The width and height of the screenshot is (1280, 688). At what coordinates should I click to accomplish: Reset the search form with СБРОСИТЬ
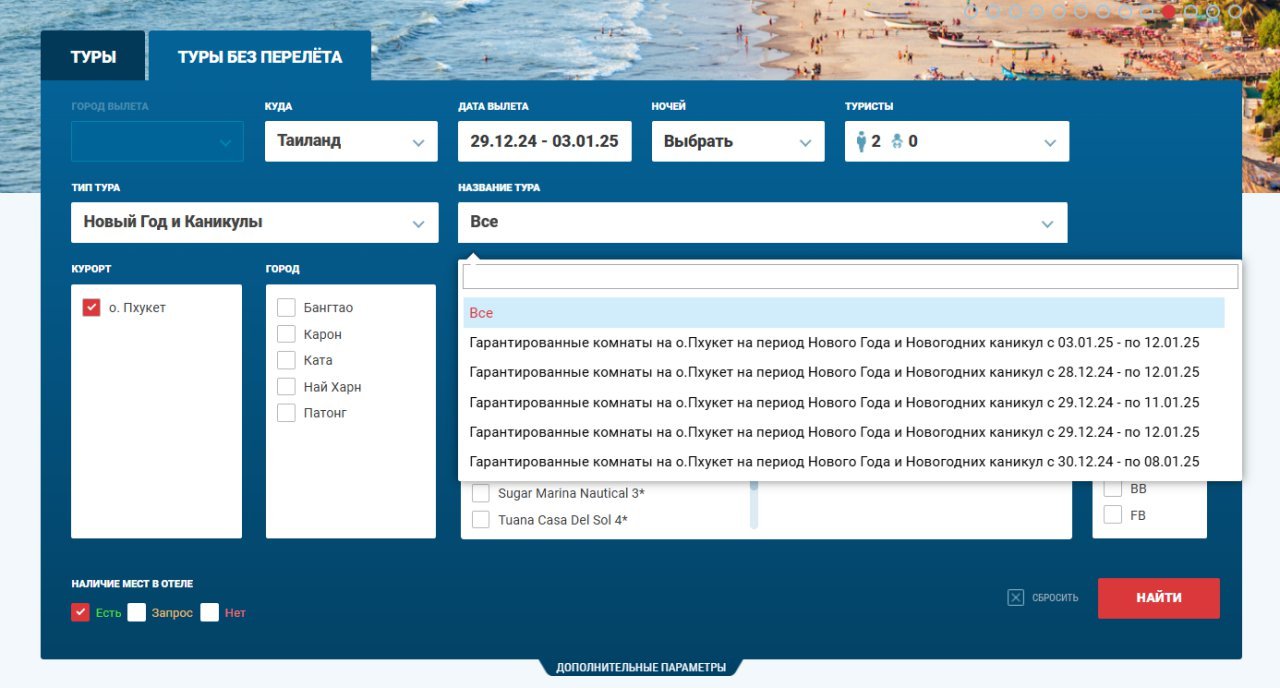click(1043, 598)
